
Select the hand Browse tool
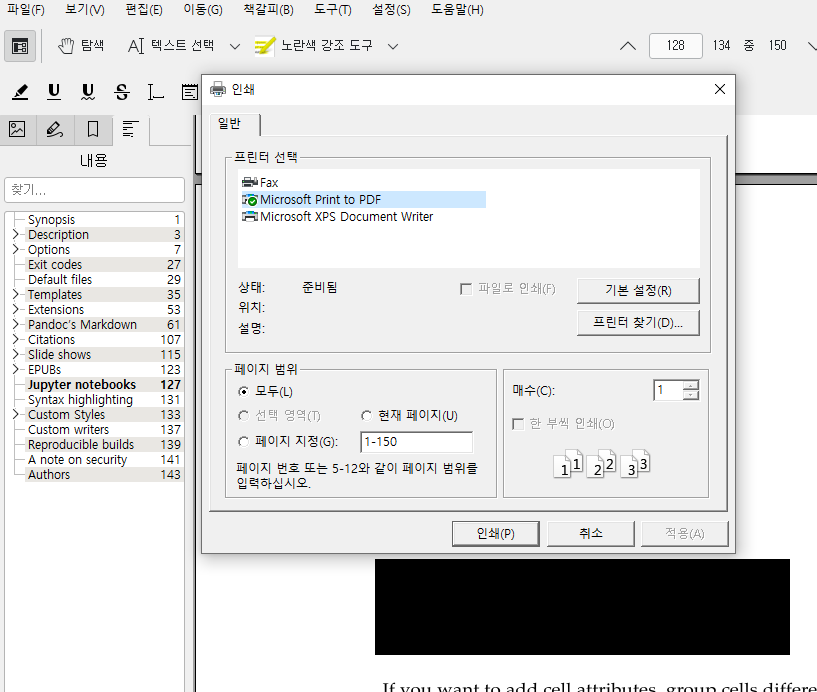click(x=81, y=46)
